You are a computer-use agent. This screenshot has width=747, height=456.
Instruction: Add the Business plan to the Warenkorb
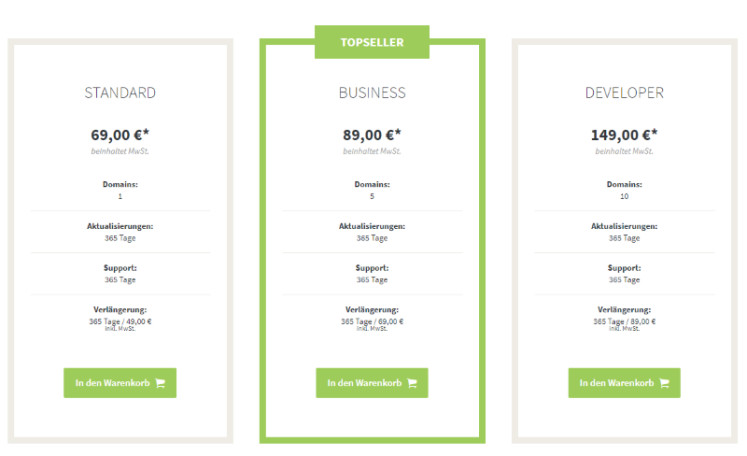tap(372, 383)
